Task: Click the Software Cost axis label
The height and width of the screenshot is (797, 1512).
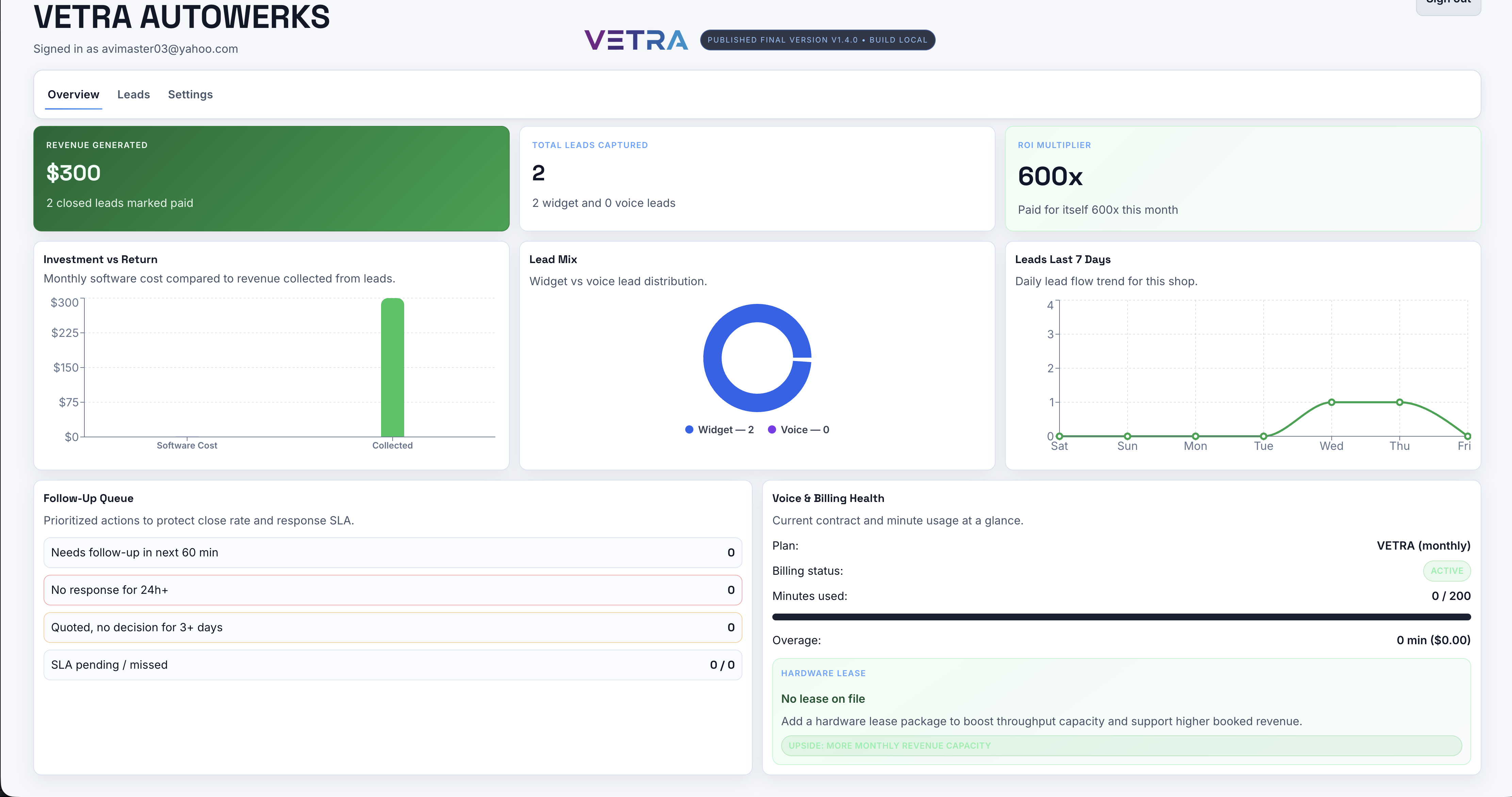Action: click(x=187, y=445)
